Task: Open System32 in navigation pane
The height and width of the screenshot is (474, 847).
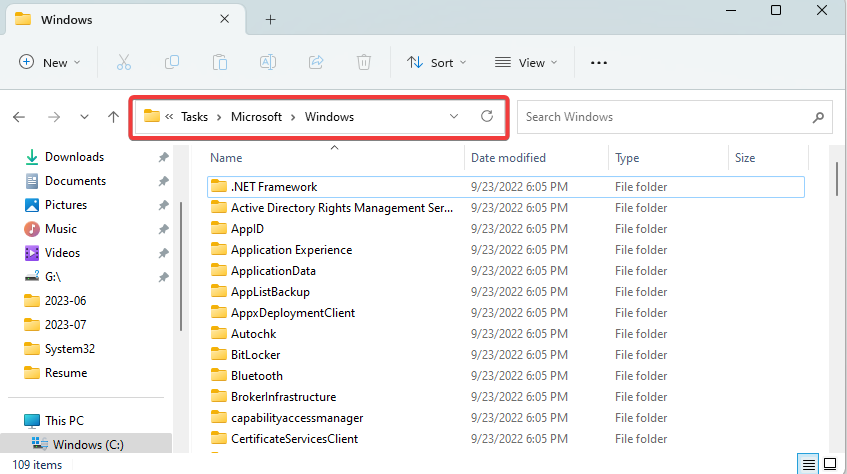Action: (69, 349)
